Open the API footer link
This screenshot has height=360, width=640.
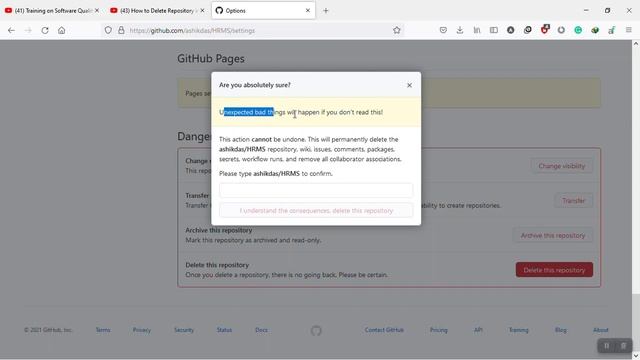click(478, 330)
